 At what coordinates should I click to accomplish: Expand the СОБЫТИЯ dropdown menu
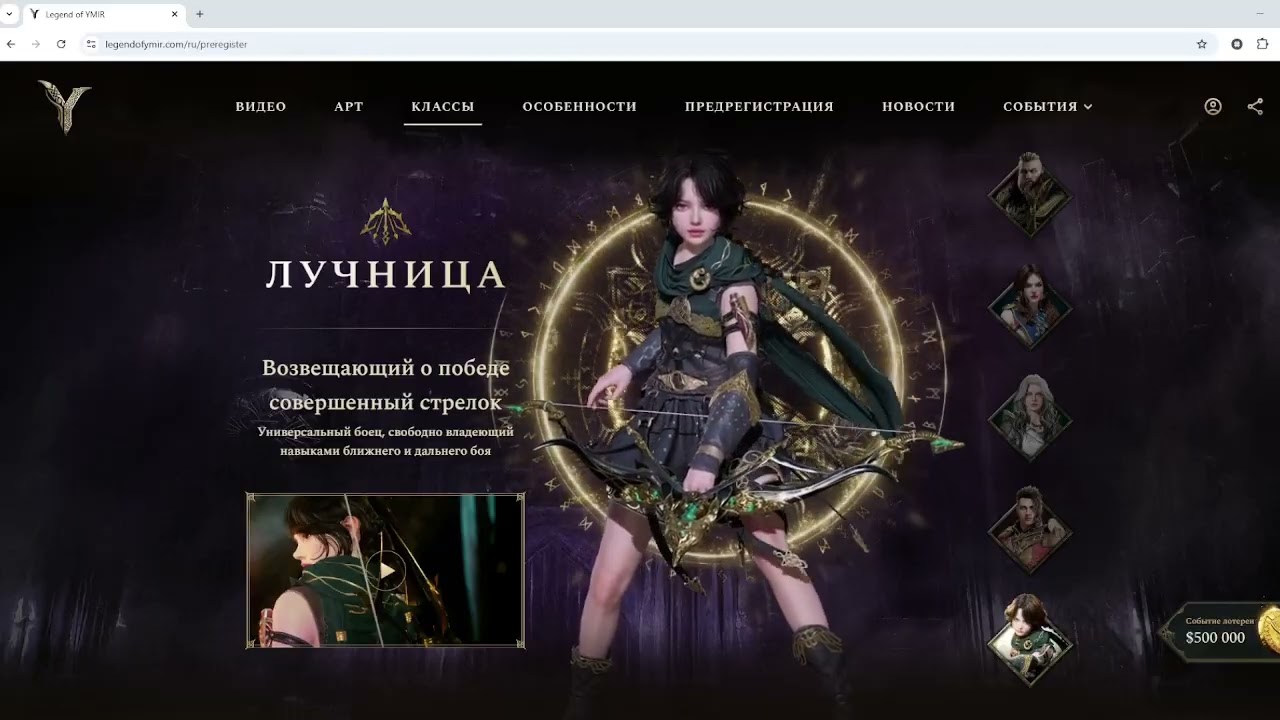click(x=1048, y=106)
